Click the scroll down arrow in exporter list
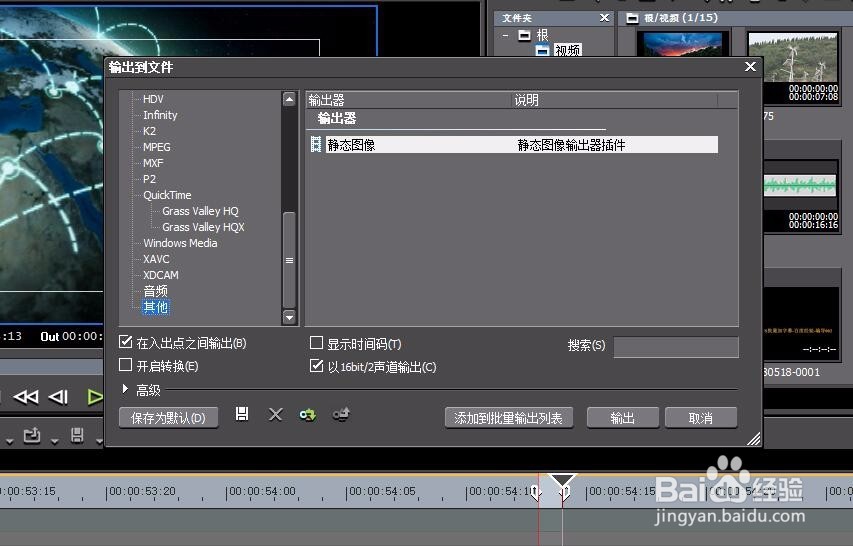 (x=289, y=317)
